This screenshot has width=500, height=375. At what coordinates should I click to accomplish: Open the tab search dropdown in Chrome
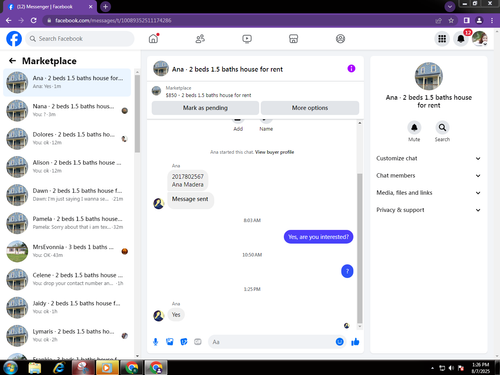coord(450,6)
